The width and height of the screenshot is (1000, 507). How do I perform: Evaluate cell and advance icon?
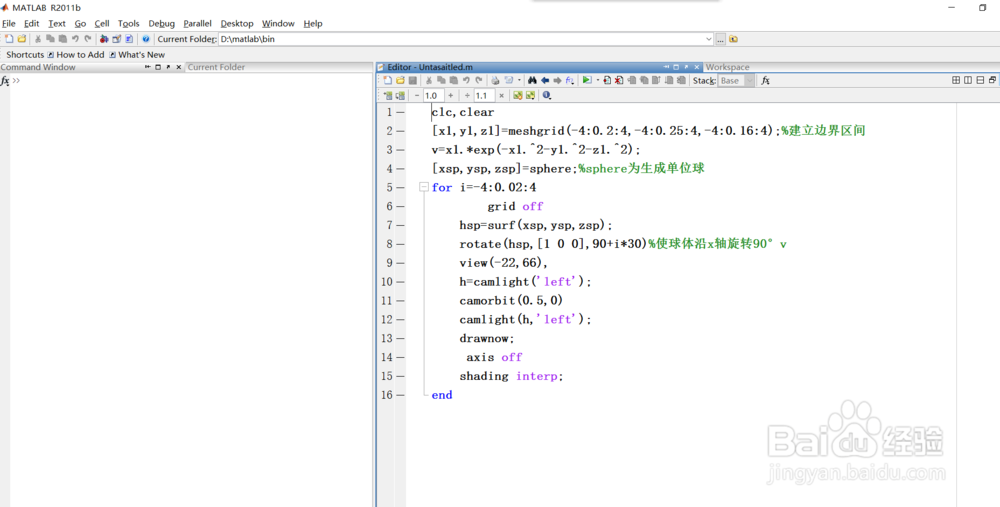coord(400,96)
